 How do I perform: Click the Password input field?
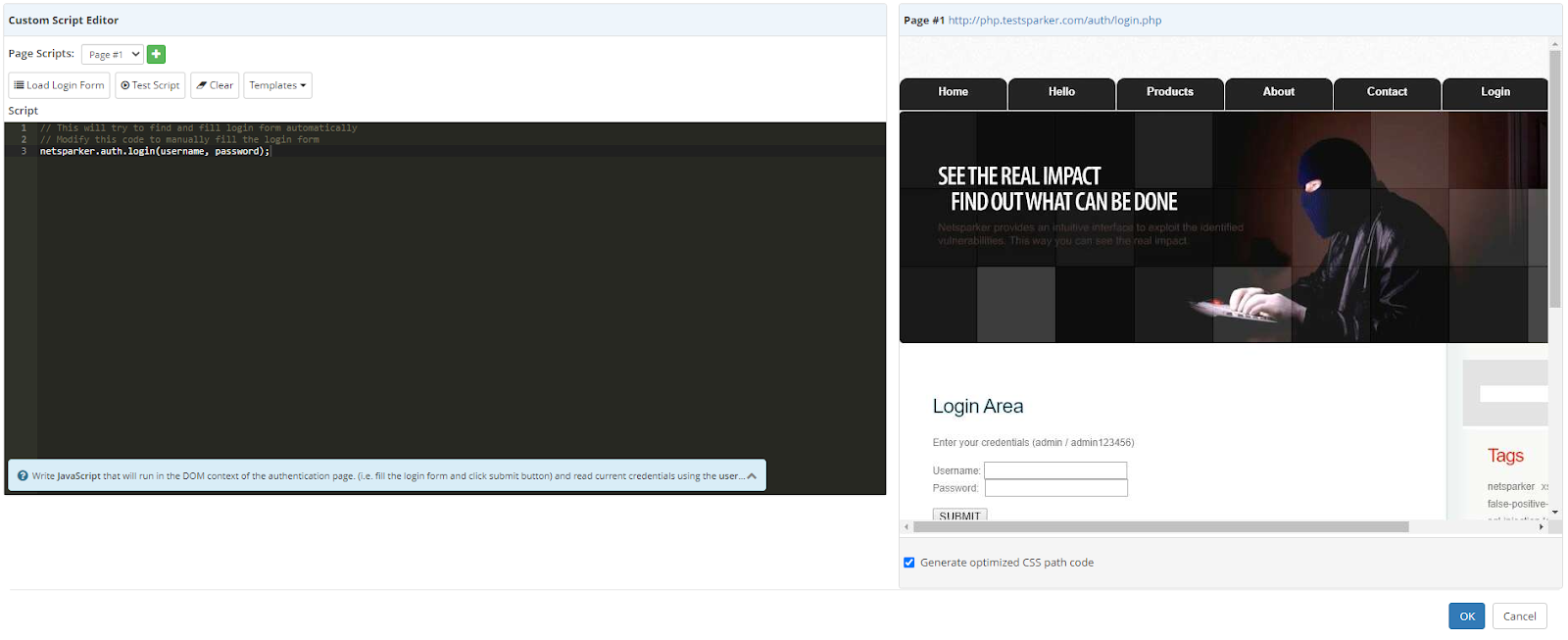[1055, 488]
